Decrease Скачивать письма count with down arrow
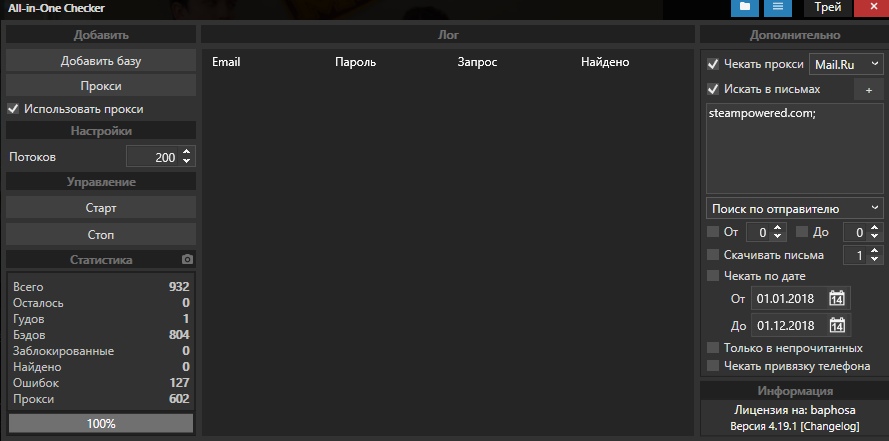Screen dimensions: 889x441 click(x=875, y=260)
